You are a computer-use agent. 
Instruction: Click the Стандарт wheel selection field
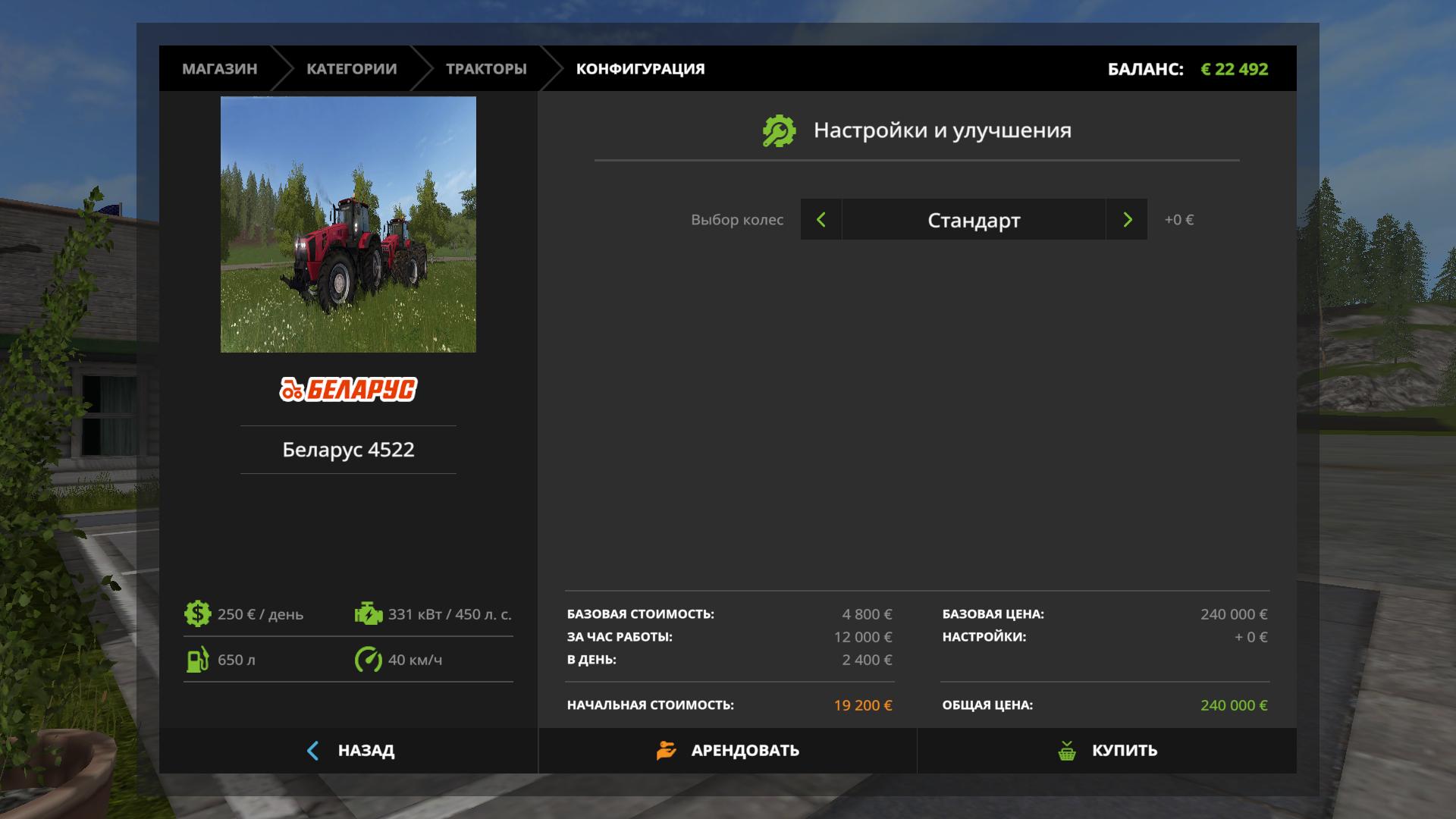pos(974,220)
